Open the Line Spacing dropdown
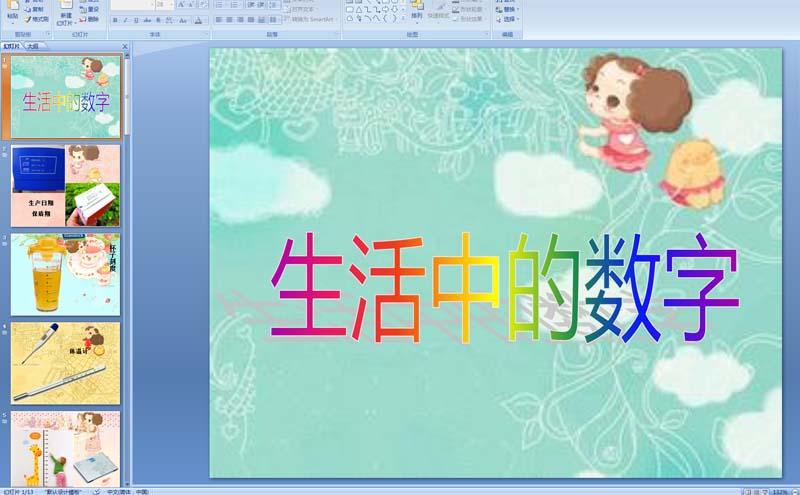The width and height of the screenshot is (800, 495). tap(274, 5)
